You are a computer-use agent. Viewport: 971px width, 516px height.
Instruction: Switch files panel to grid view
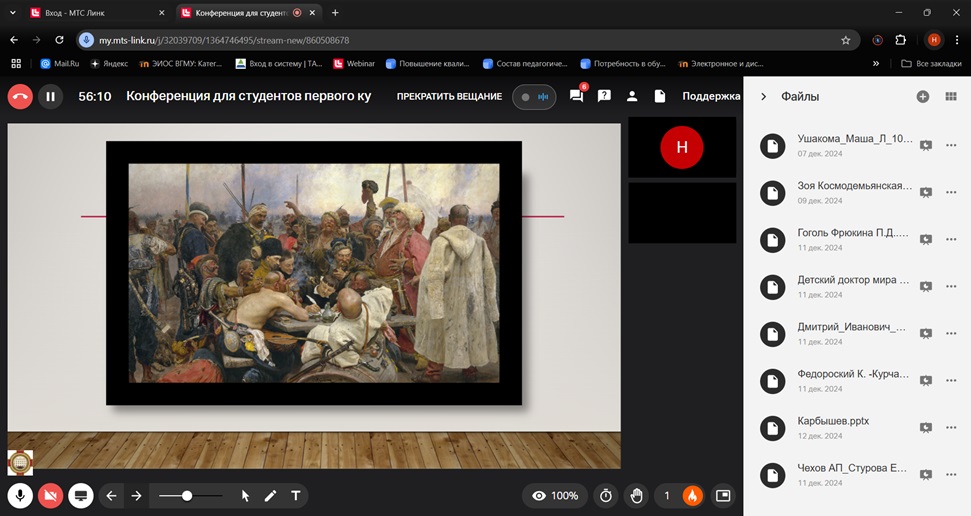[x=951, y=97]
